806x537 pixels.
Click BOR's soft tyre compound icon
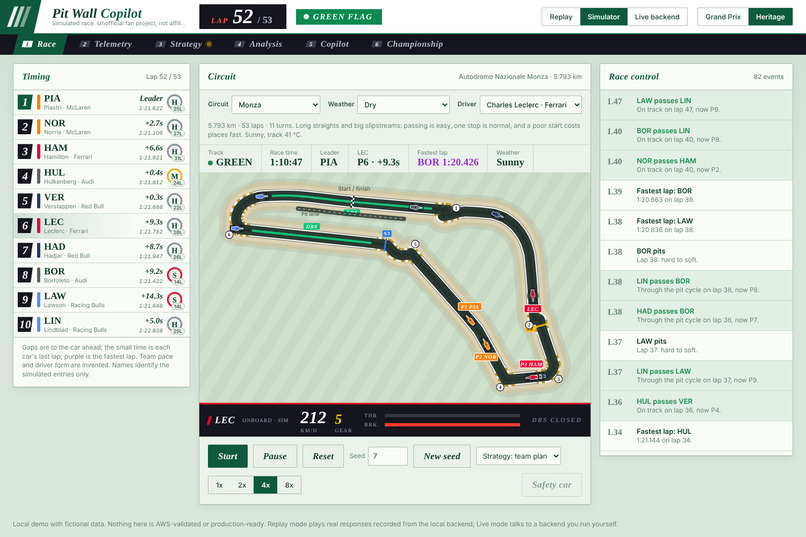(175, 275)
